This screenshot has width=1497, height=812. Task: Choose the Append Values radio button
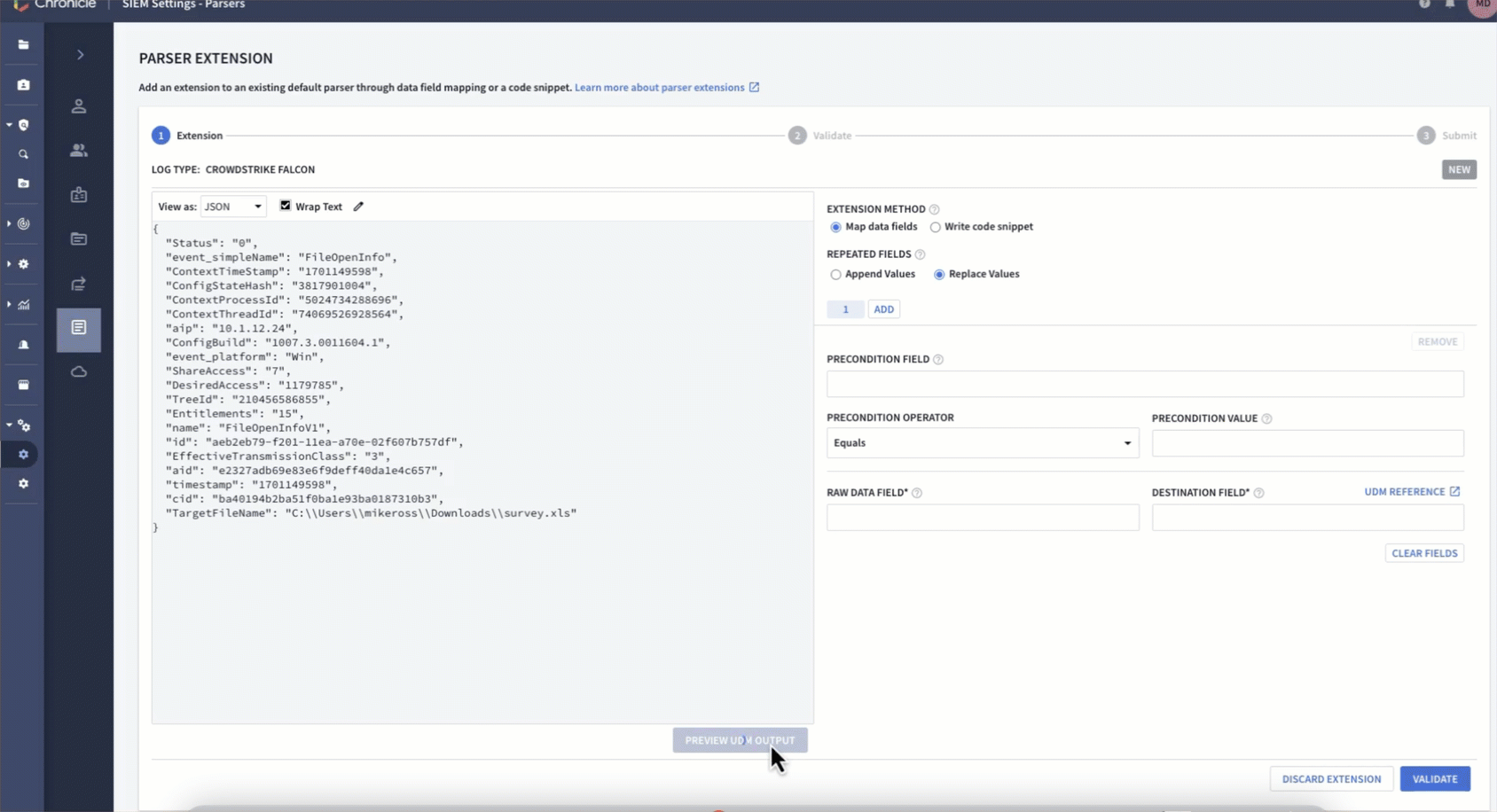coord(835,275)
